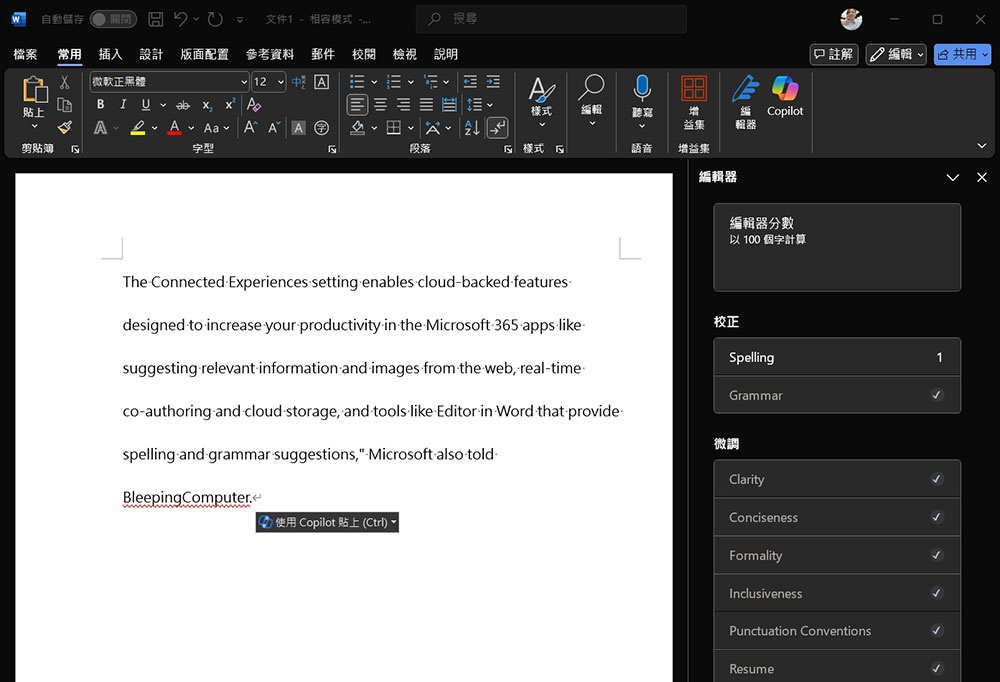This screenshot has height=682, width=1000.
Task: Switch to the Review (校閱) tab
Action: coord(364,54)
